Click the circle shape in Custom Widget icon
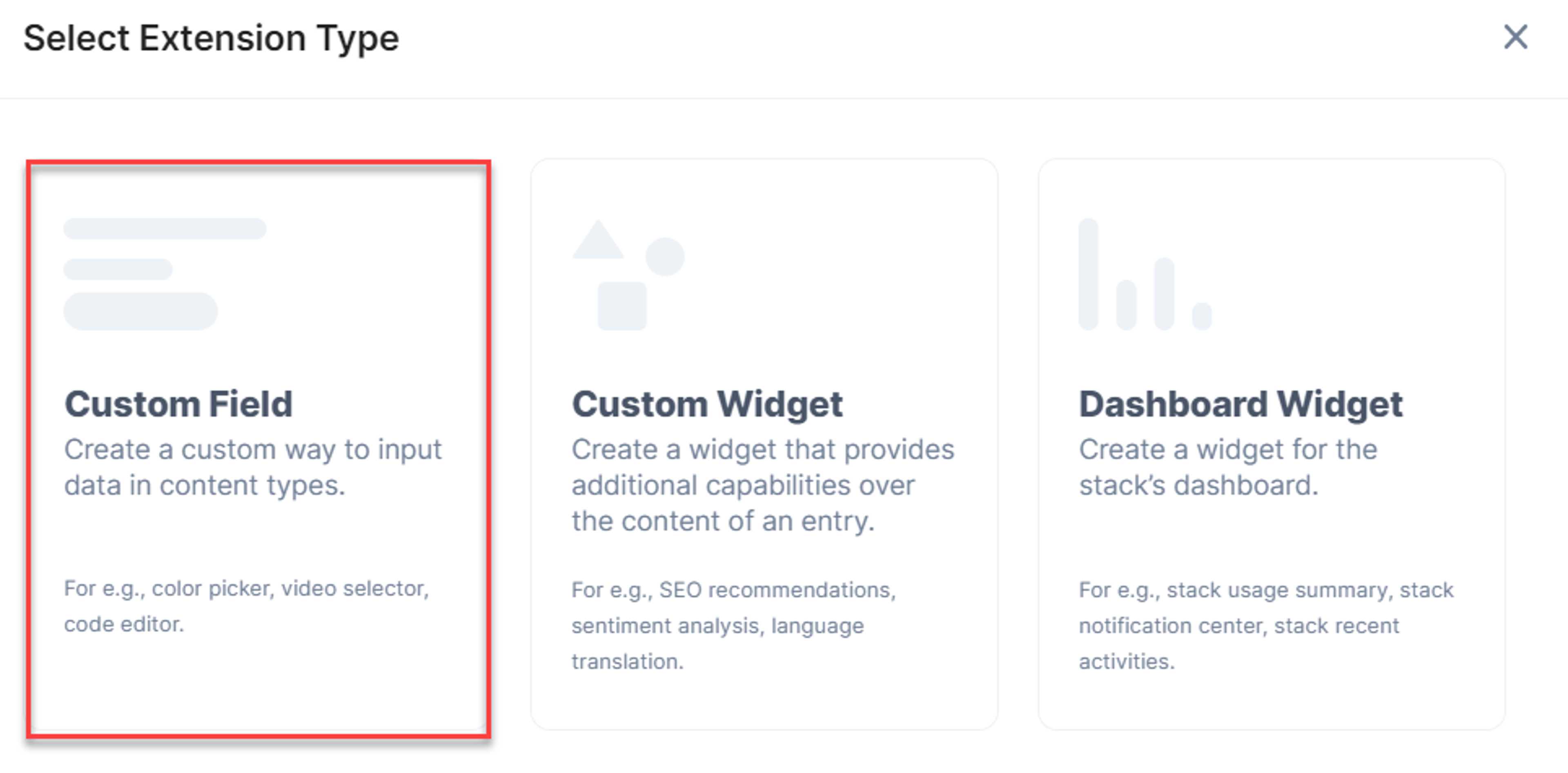This screenshot has height=773, width=1568. pyautogui.click(x=665, y=257)
